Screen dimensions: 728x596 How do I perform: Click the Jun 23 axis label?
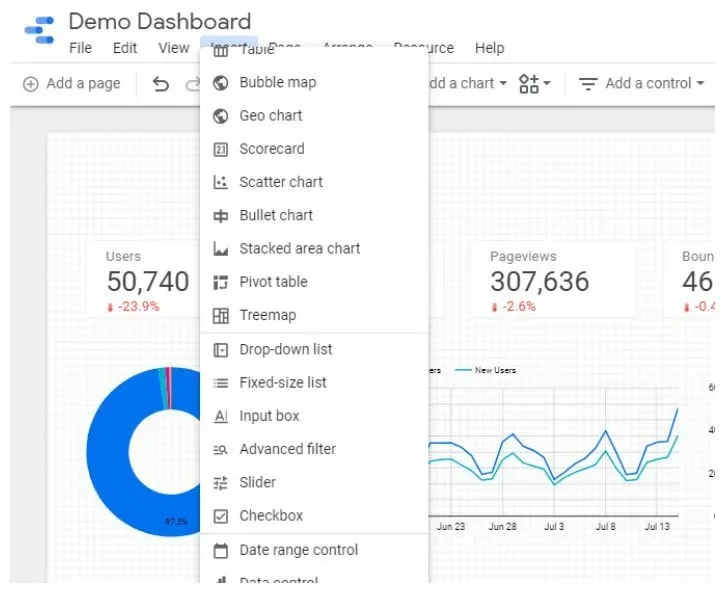click(450, 527)
